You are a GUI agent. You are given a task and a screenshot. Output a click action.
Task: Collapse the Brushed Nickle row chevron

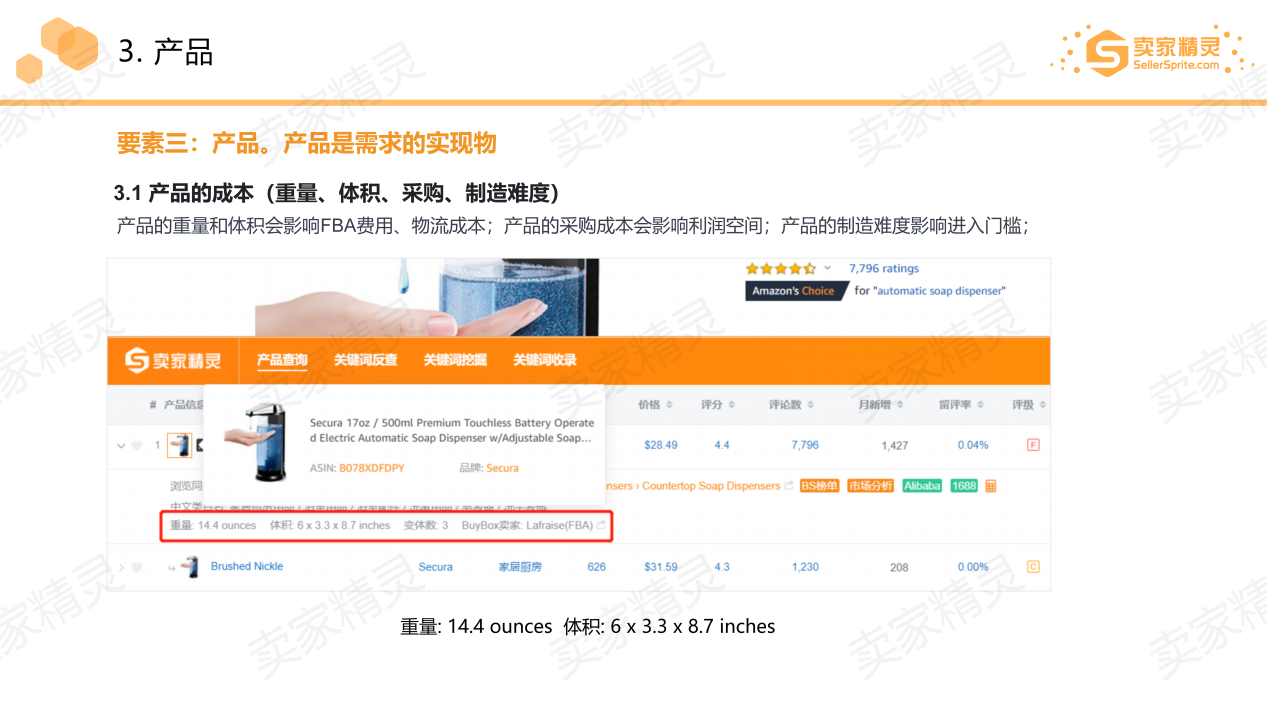pyautogui.click(x=121, y=566)
